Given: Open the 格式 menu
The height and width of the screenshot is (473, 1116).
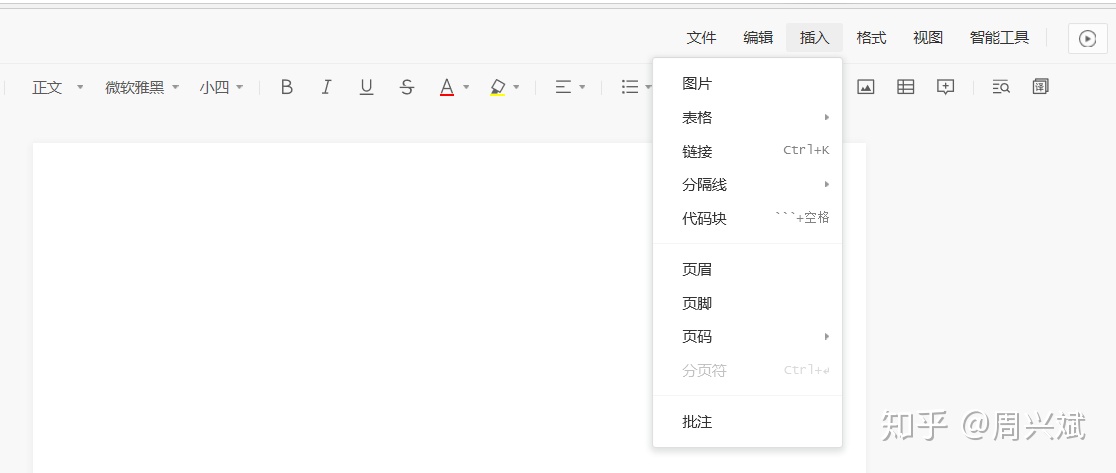Looking at the screenshot, I should (871, 38).
